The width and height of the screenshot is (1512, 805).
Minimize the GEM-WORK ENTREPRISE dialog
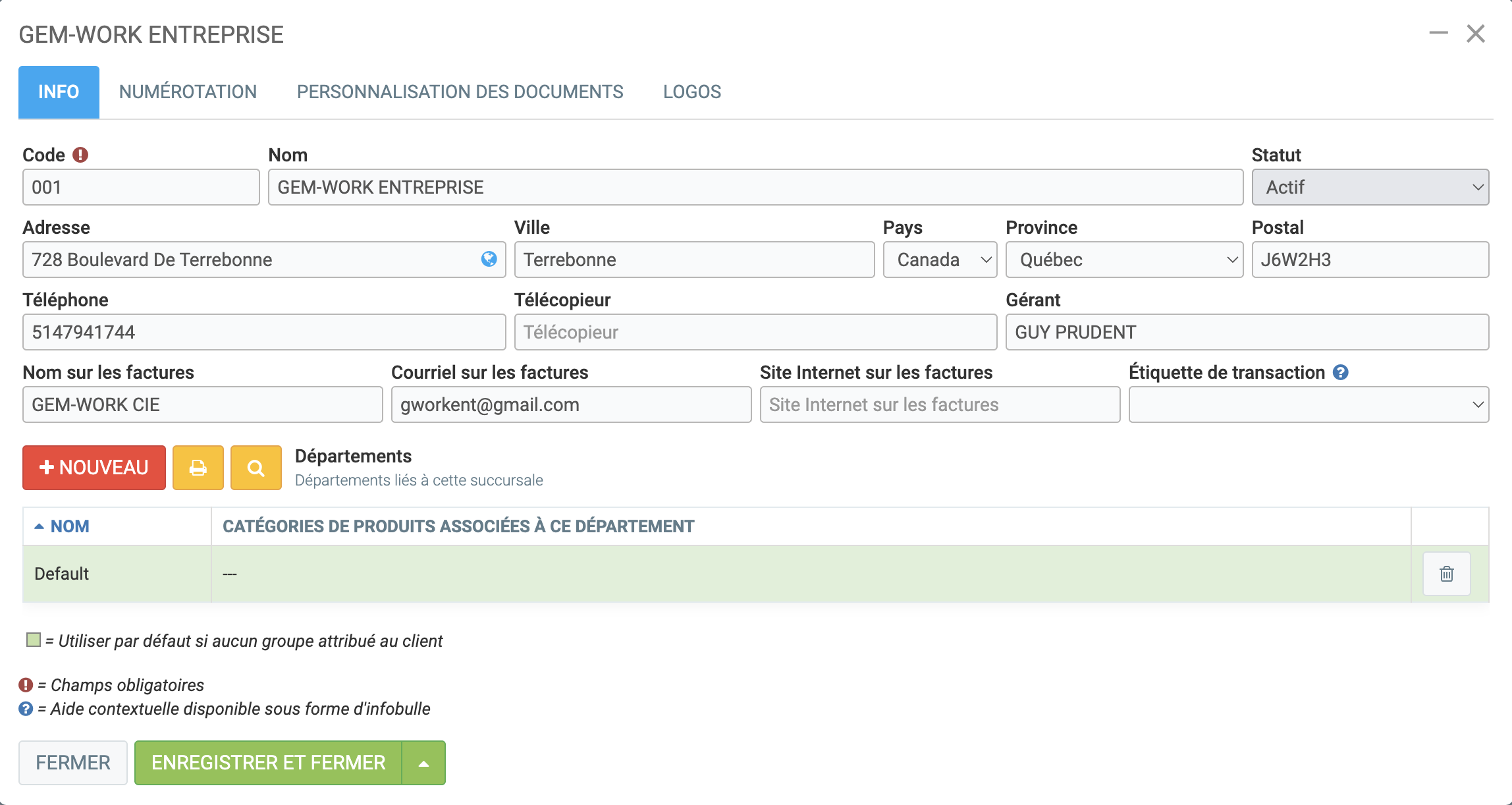click(1438, 33)
